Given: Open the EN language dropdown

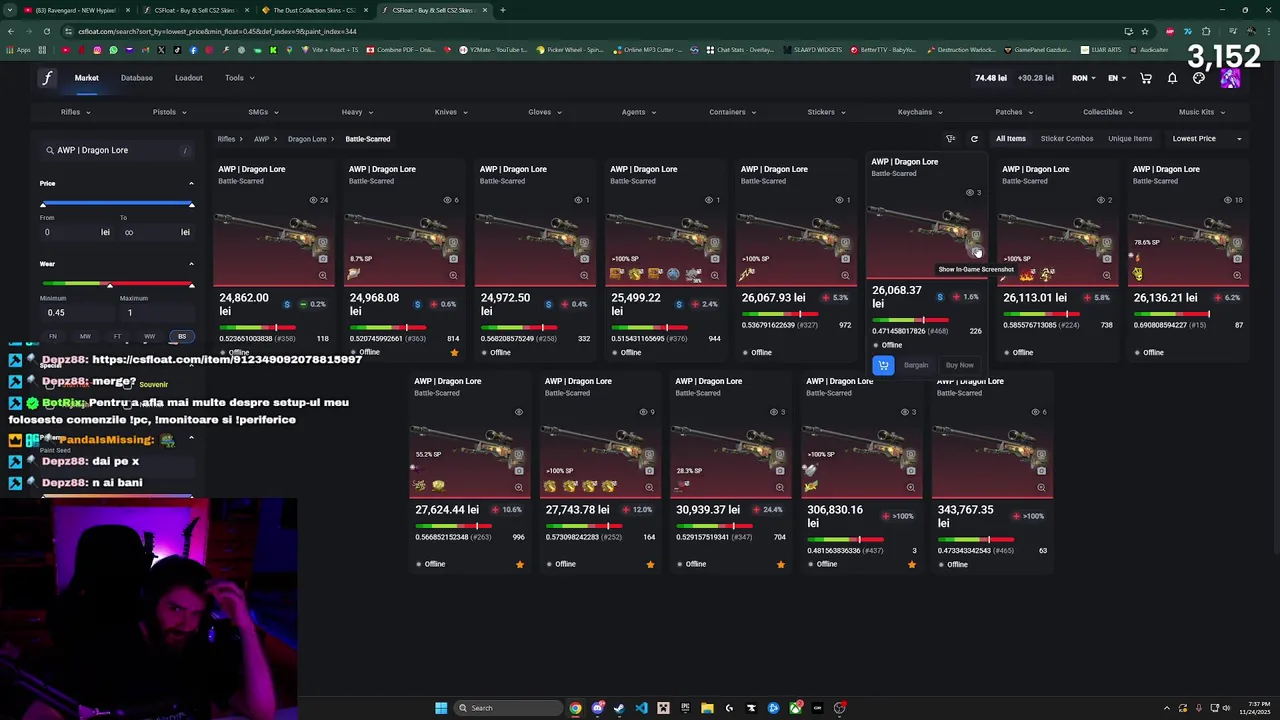Looking at the screenshot, I should 1117,78.
